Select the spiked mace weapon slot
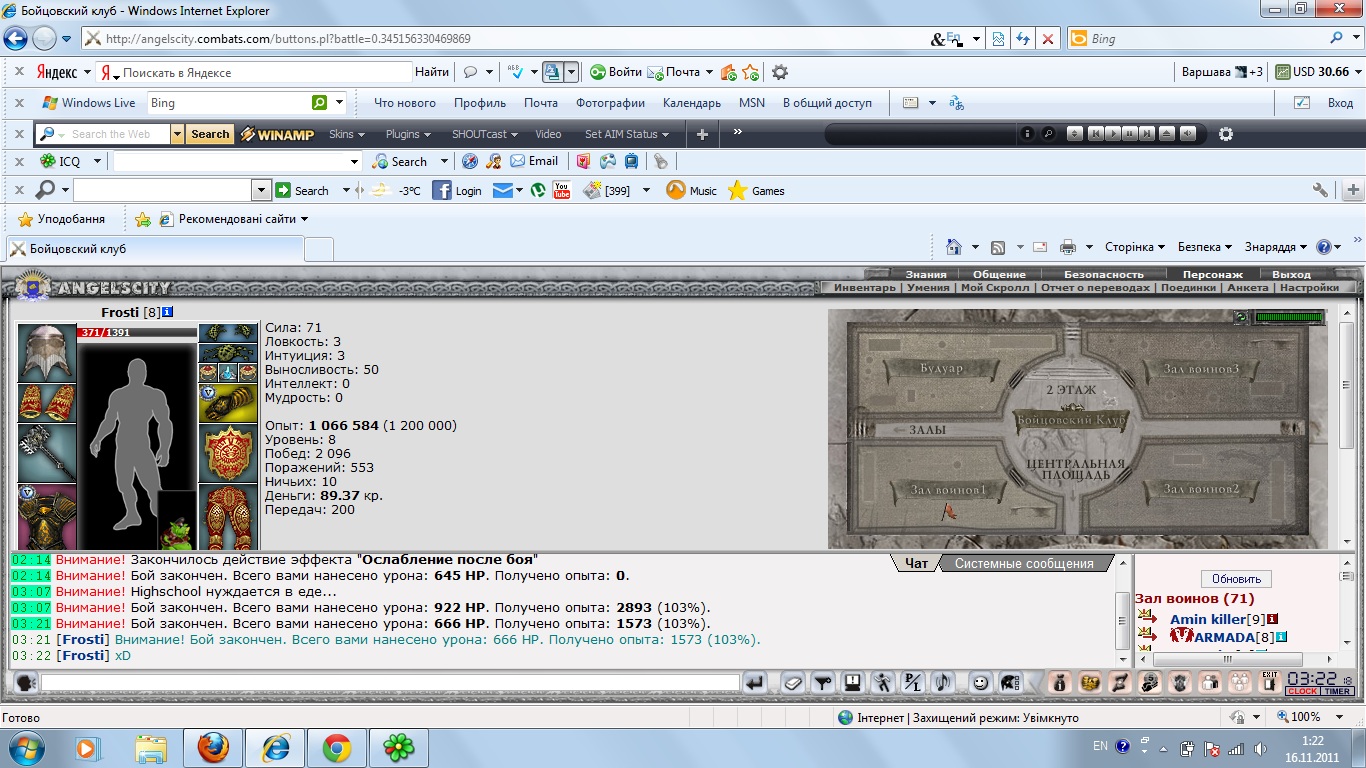The image size is (1366, 768). coord(47,453)
